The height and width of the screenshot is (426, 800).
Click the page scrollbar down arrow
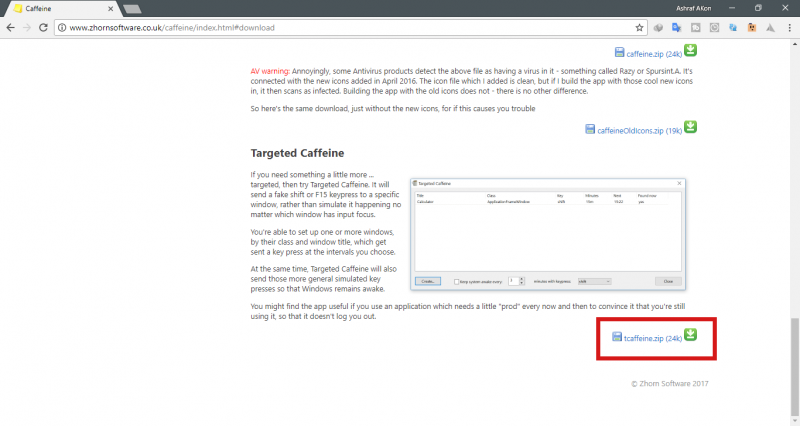[x=795, y=421]
